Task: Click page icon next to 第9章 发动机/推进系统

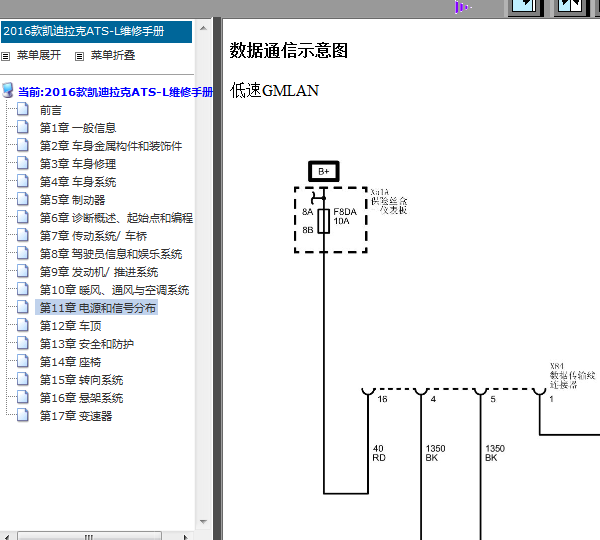Action: [x=23, y=271]
